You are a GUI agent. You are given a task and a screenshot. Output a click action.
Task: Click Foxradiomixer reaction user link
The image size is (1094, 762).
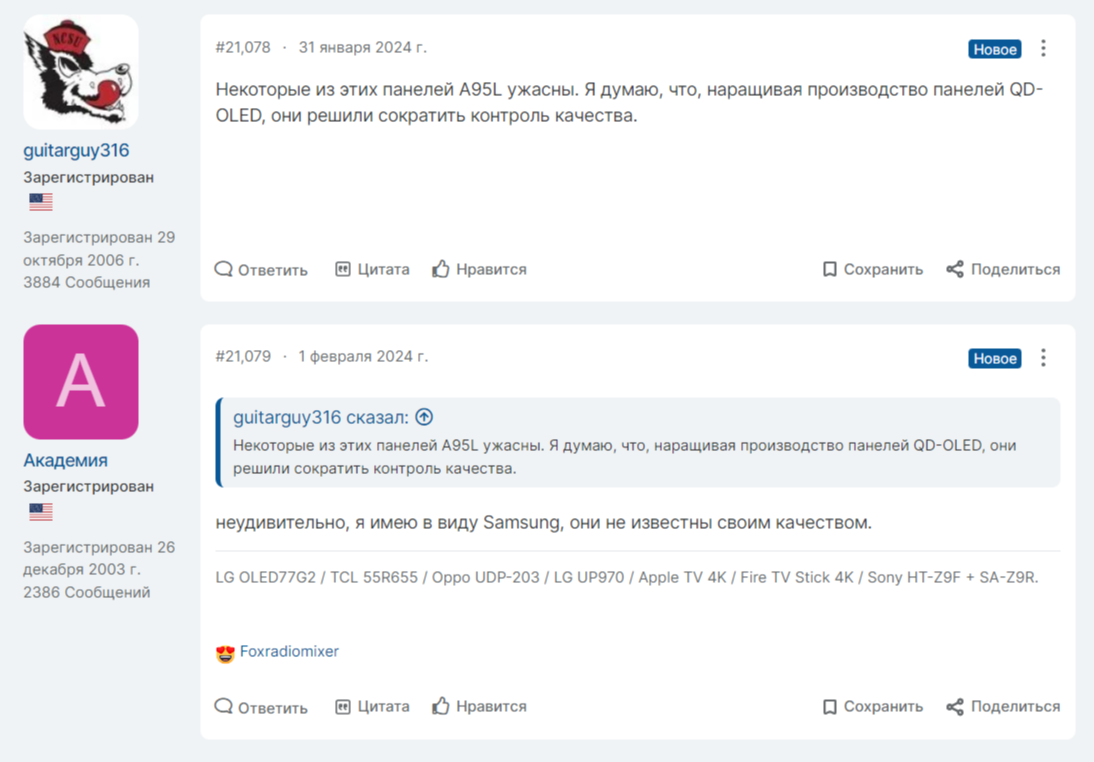(x=289, y=651)
